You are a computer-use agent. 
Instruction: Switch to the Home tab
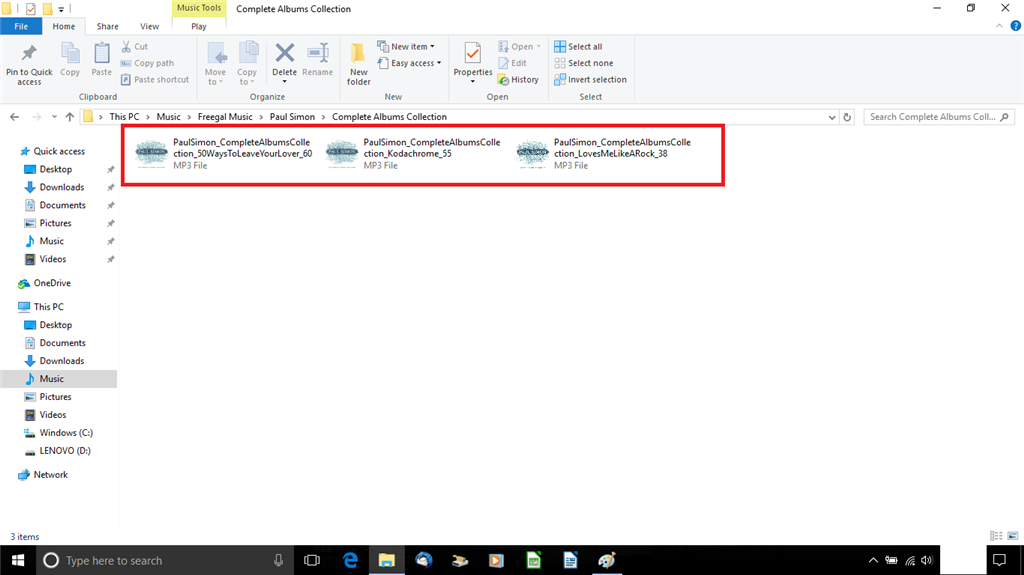point(63,26)
